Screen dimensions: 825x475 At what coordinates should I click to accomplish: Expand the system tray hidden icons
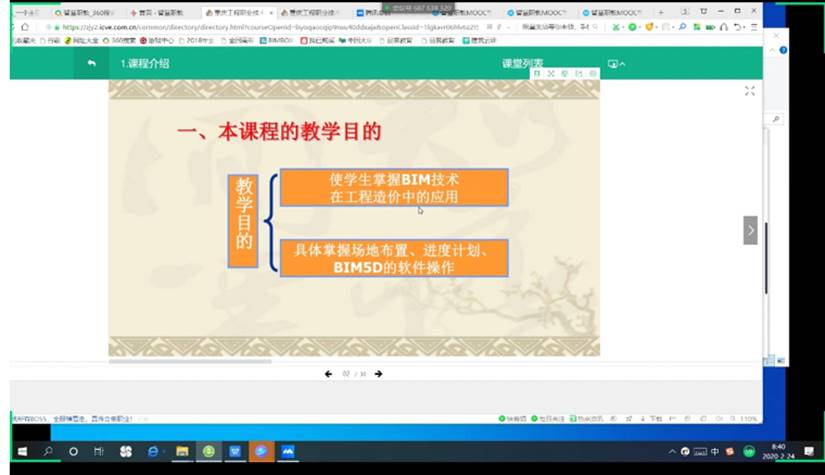[x=672, y=451]
